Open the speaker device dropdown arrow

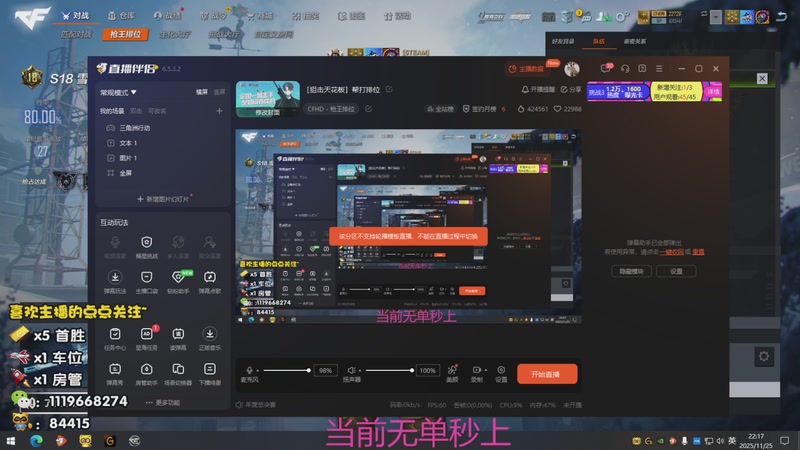point(360,370)
